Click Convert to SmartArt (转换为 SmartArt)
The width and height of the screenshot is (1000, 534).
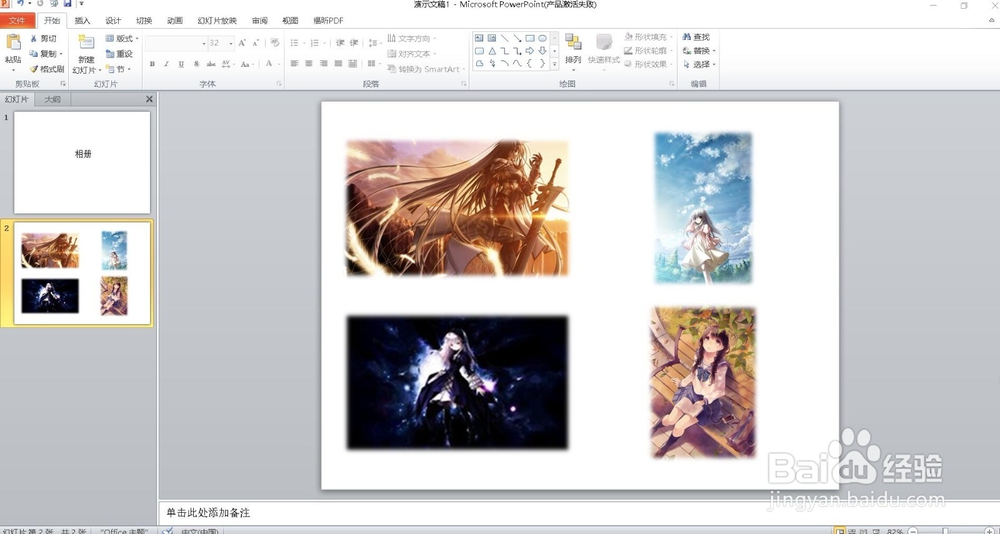coord(425,69)
